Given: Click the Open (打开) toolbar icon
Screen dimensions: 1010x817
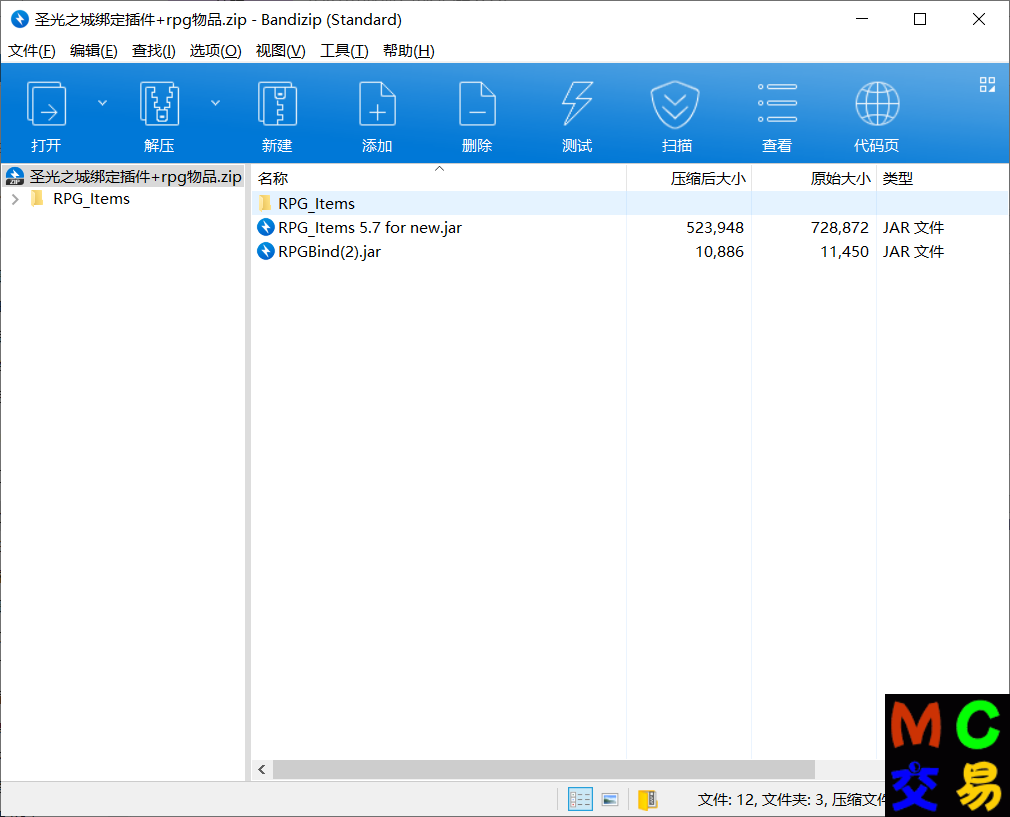Looking at the screenshot, I should 46,104.
